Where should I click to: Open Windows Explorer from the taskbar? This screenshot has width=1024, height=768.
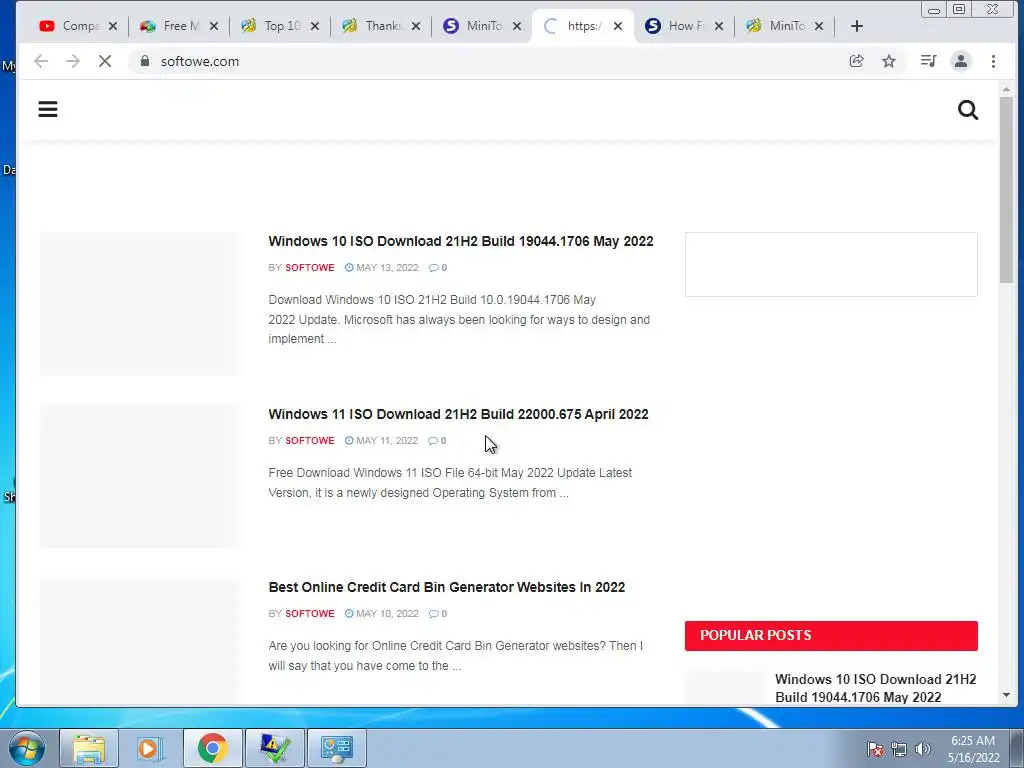point(89,748)
